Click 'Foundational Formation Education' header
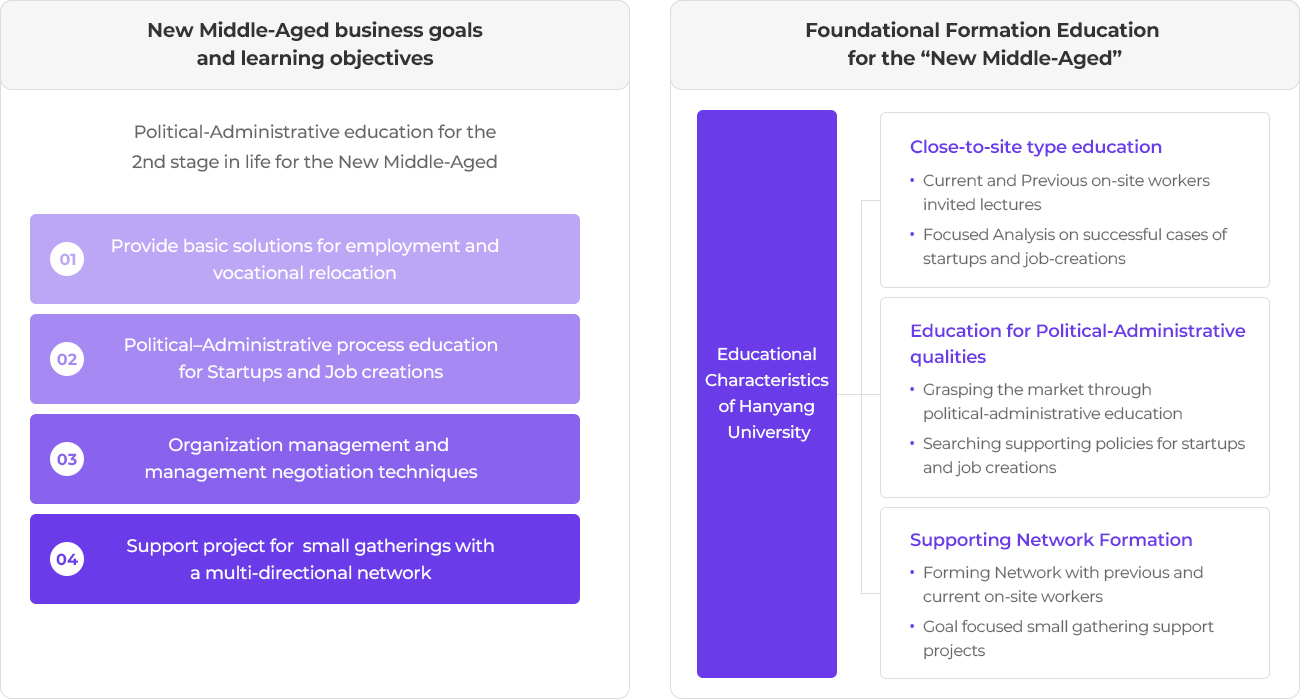Image resolution: width=1300 pixels, height=699 pixels. tap(984, 45)
